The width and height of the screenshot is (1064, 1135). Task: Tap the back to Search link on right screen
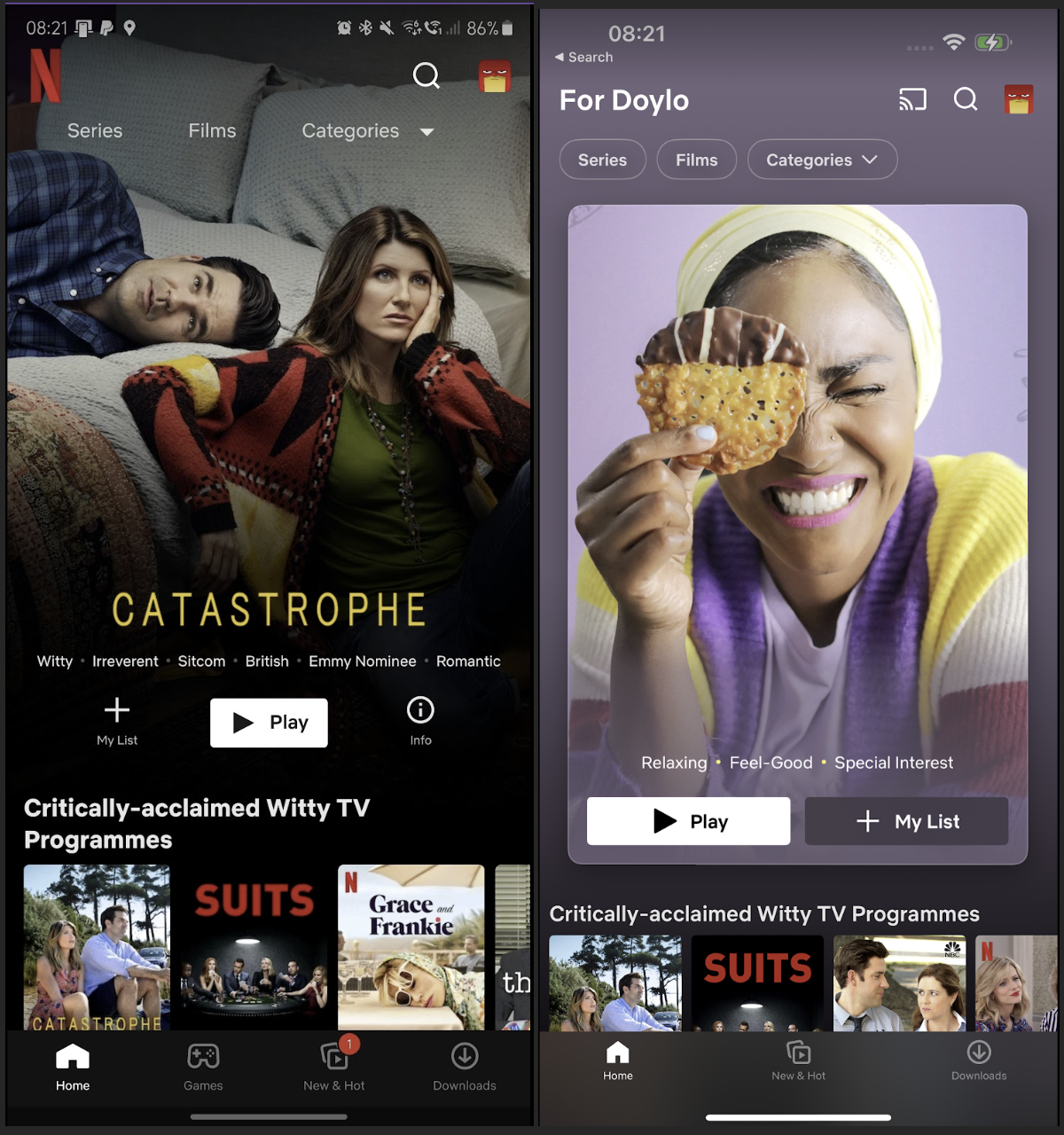pyautogui.click(x=583, y=57)
